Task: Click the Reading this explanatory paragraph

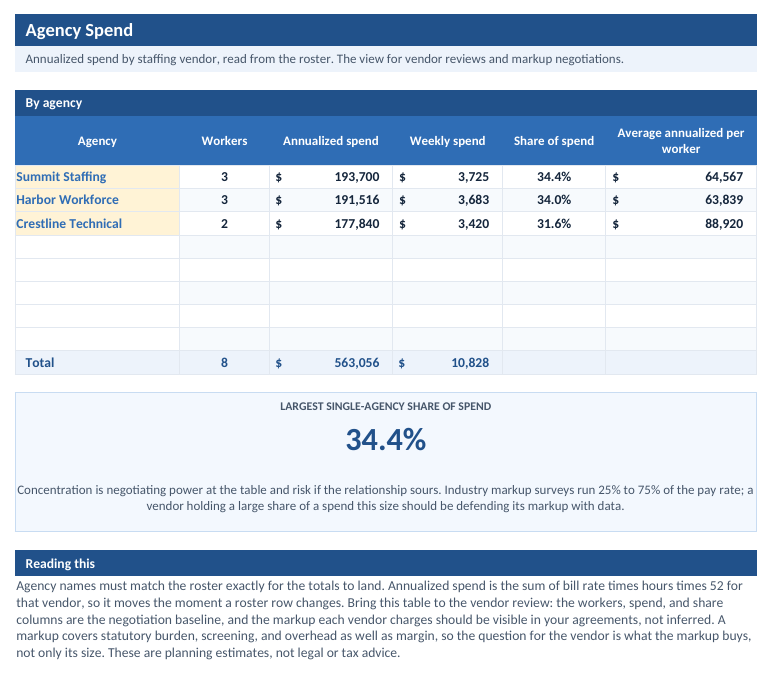Action: 385,619
